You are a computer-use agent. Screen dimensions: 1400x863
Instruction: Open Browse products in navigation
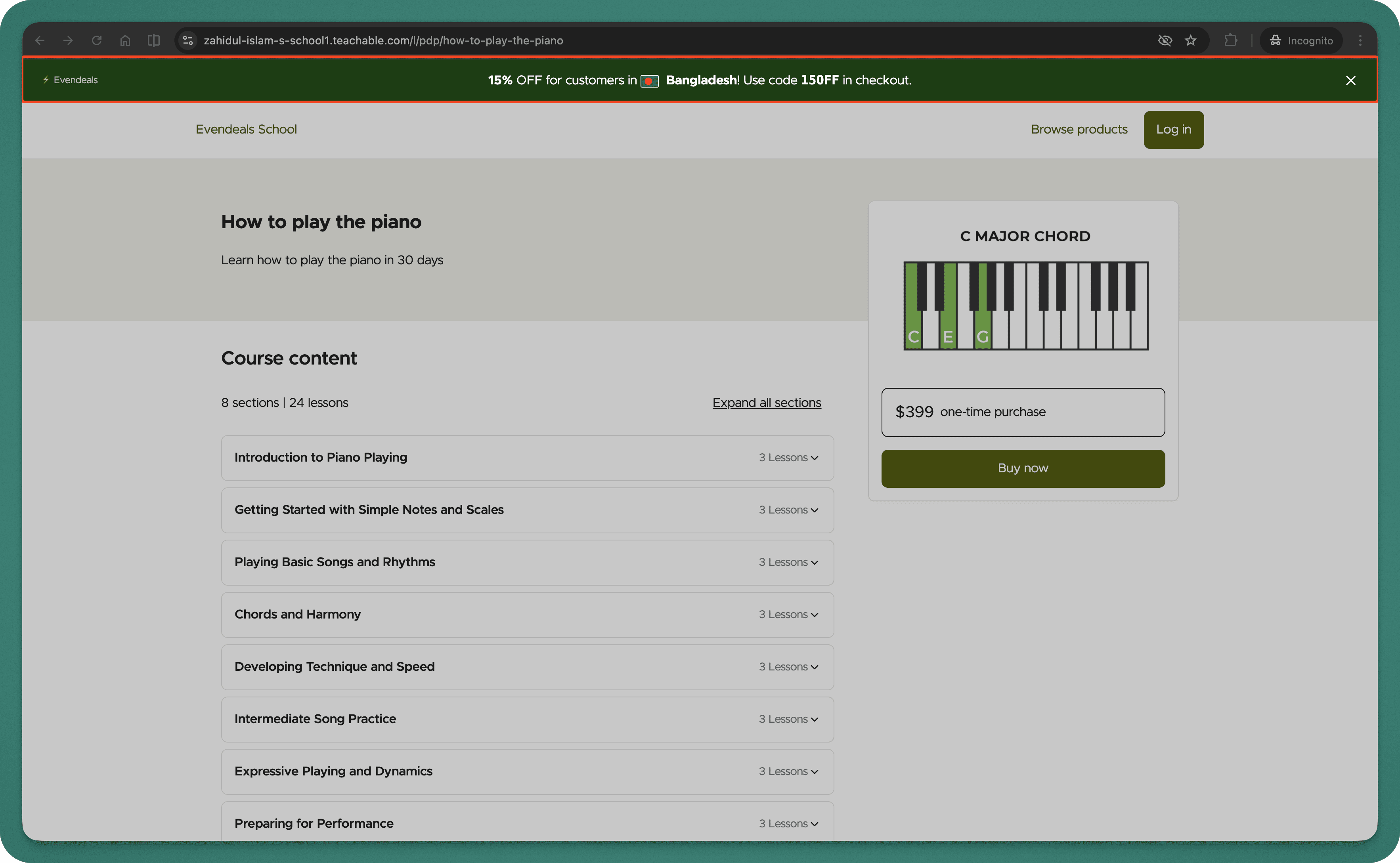coord(1079,130)
